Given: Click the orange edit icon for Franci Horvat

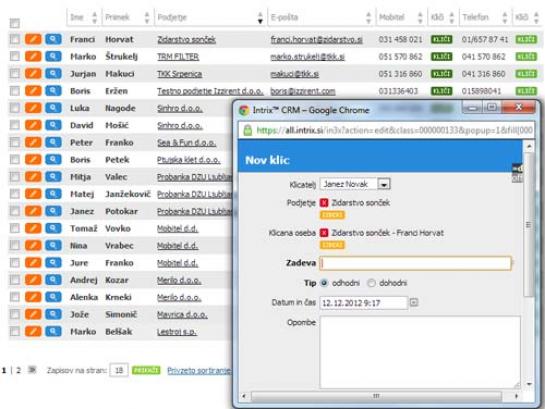Looking at the screenshot, I should 33,39.
